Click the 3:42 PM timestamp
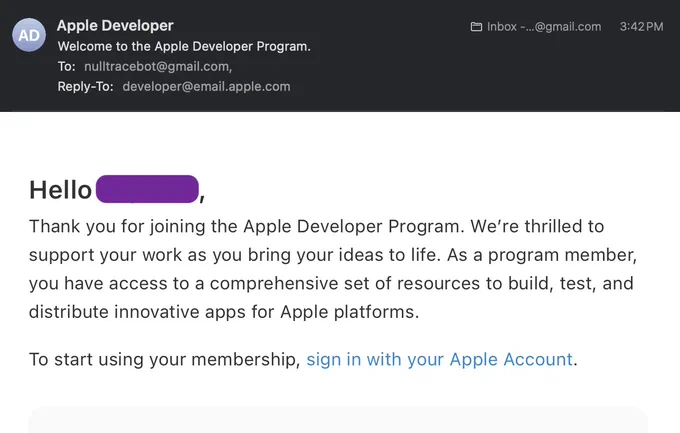680x433 pixels. (641, 27)
